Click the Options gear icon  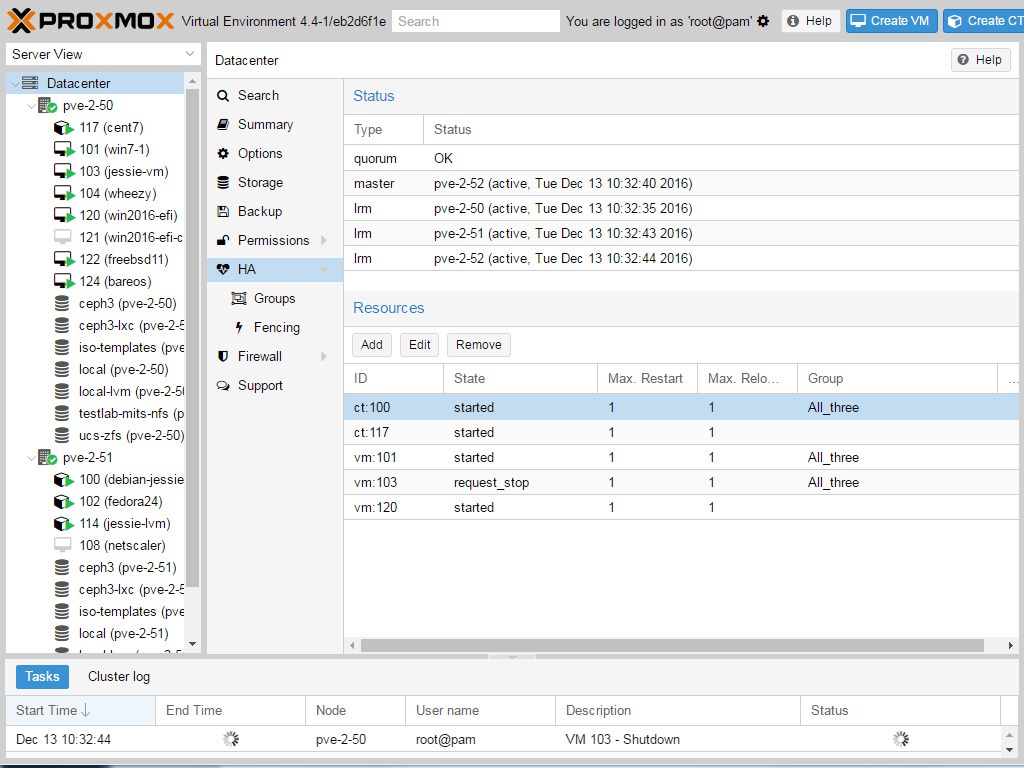tap(223, 153)
